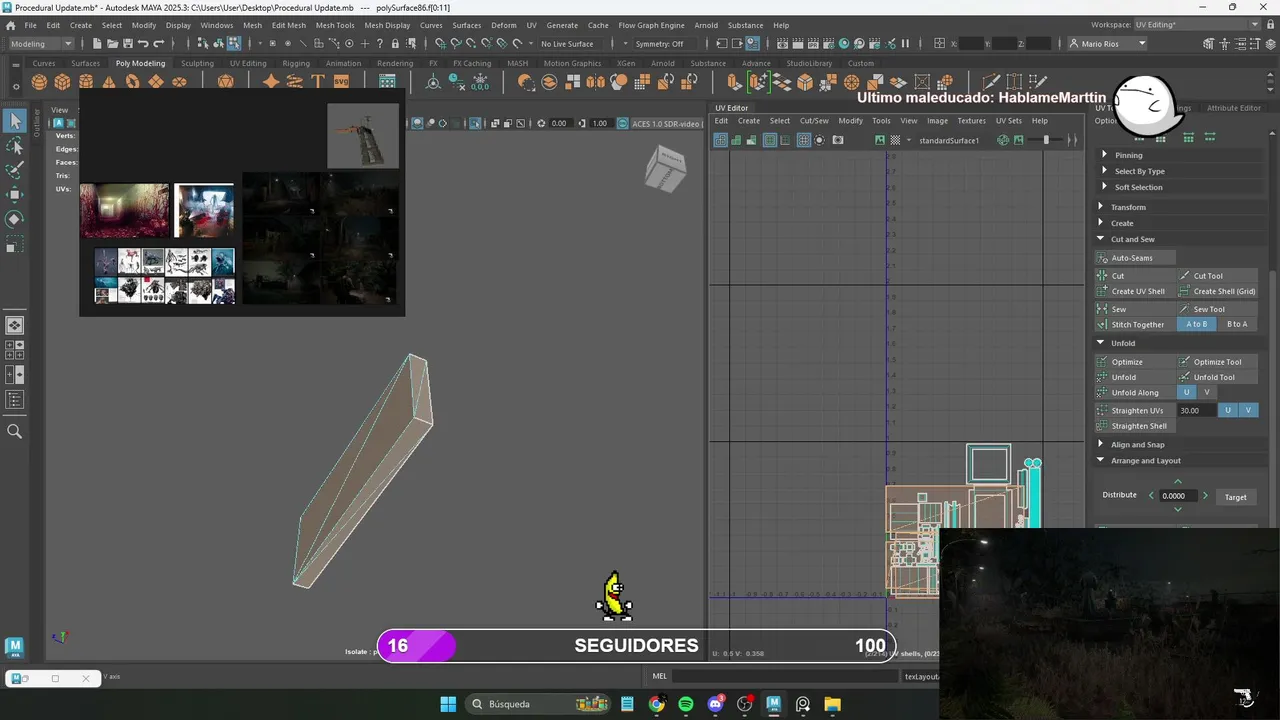Click the Type tool T shelf icon
This screenshot has width=1280, height=720.
coord(318,82)
